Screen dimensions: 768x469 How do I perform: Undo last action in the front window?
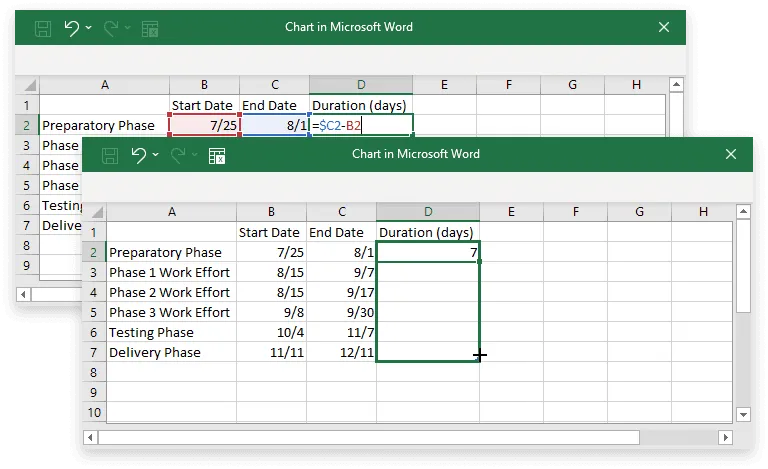(x=139, y=155)
